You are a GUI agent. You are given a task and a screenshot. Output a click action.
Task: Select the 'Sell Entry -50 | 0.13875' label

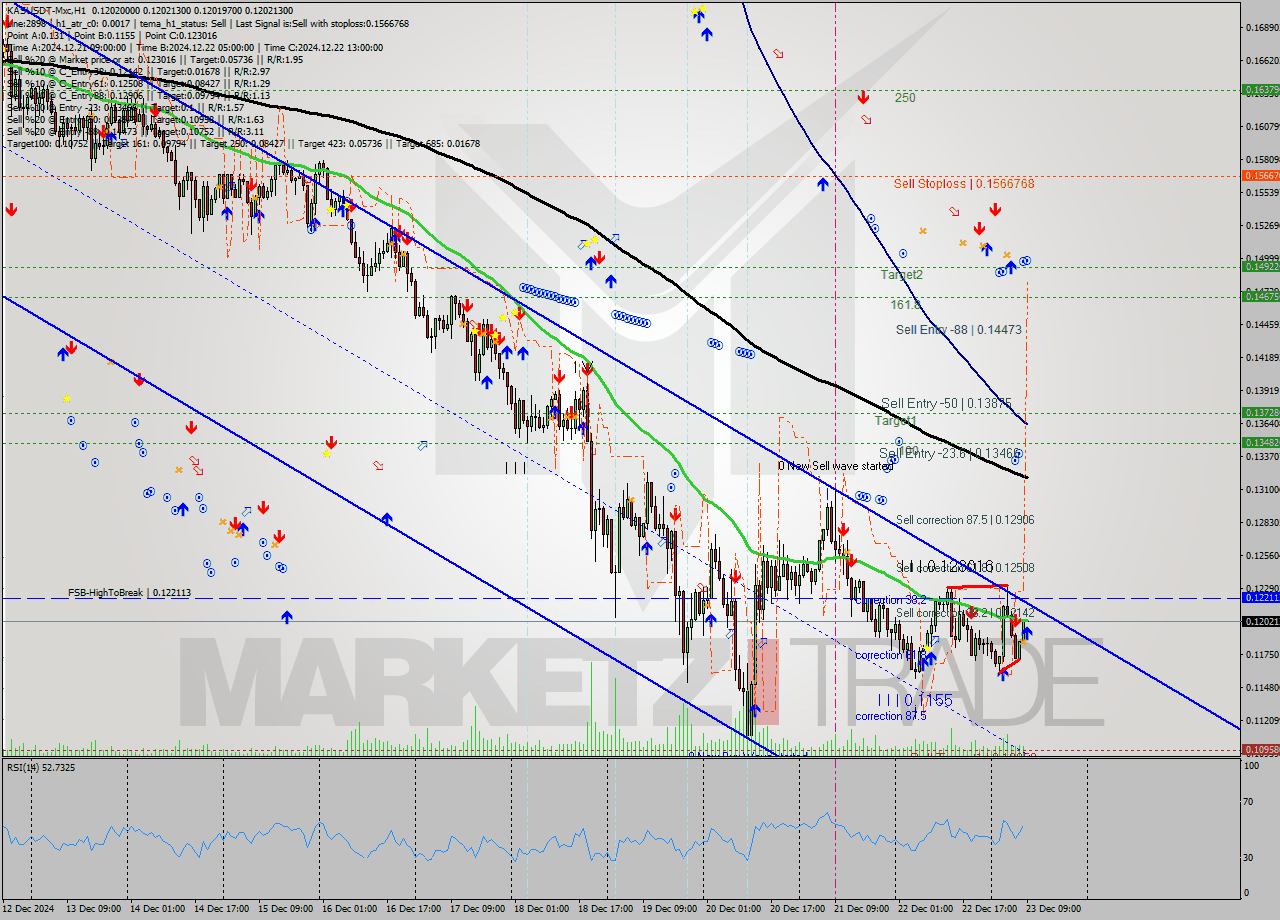pyautogui.click(x=946, y=403)
